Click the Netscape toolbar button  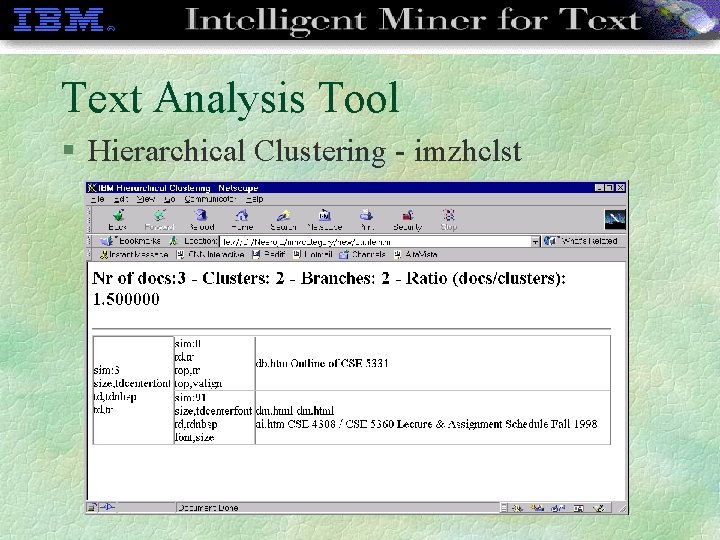[324, 219]
